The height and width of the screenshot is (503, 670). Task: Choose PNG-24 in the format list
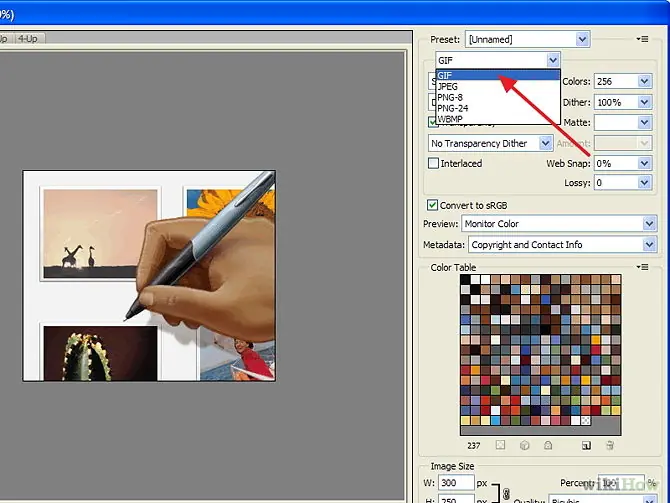(x=498, y=108)
